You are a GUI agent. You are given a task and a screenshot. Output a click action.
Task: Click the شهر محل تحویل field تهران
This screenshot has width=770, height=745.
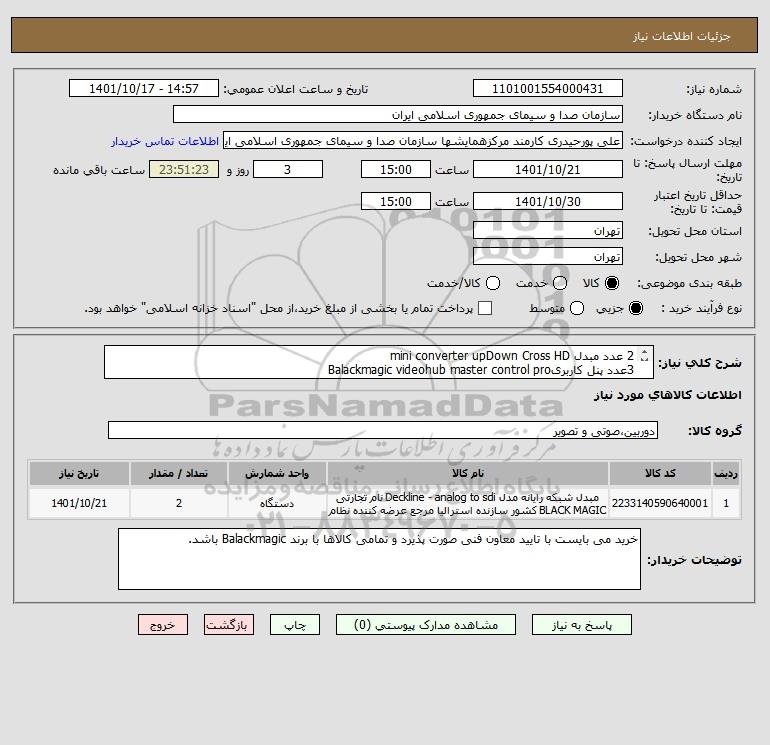pyautogui.click(x=548, y=256)
